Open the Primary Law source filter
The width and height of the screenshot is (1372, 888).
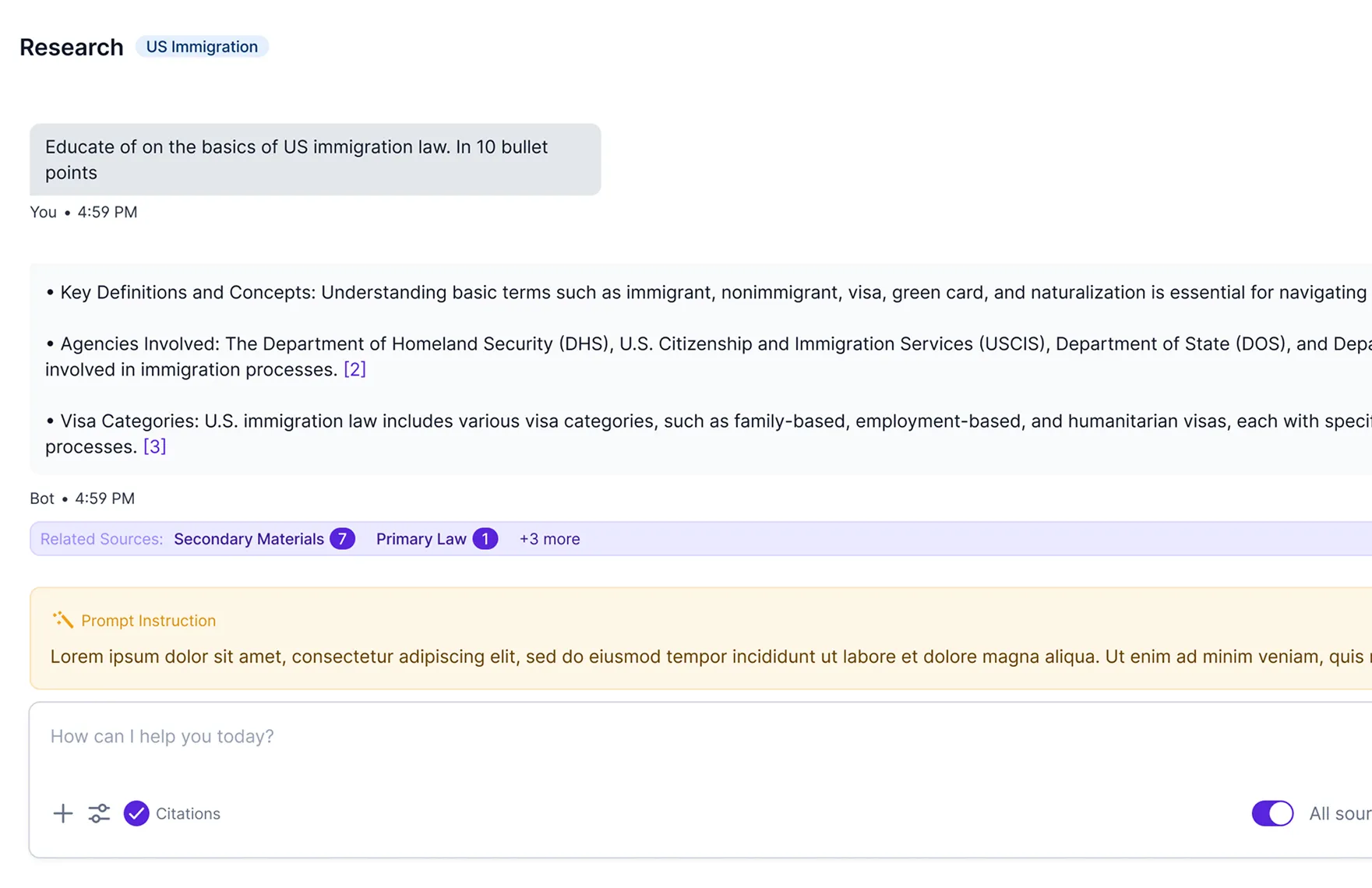point(421,538)
